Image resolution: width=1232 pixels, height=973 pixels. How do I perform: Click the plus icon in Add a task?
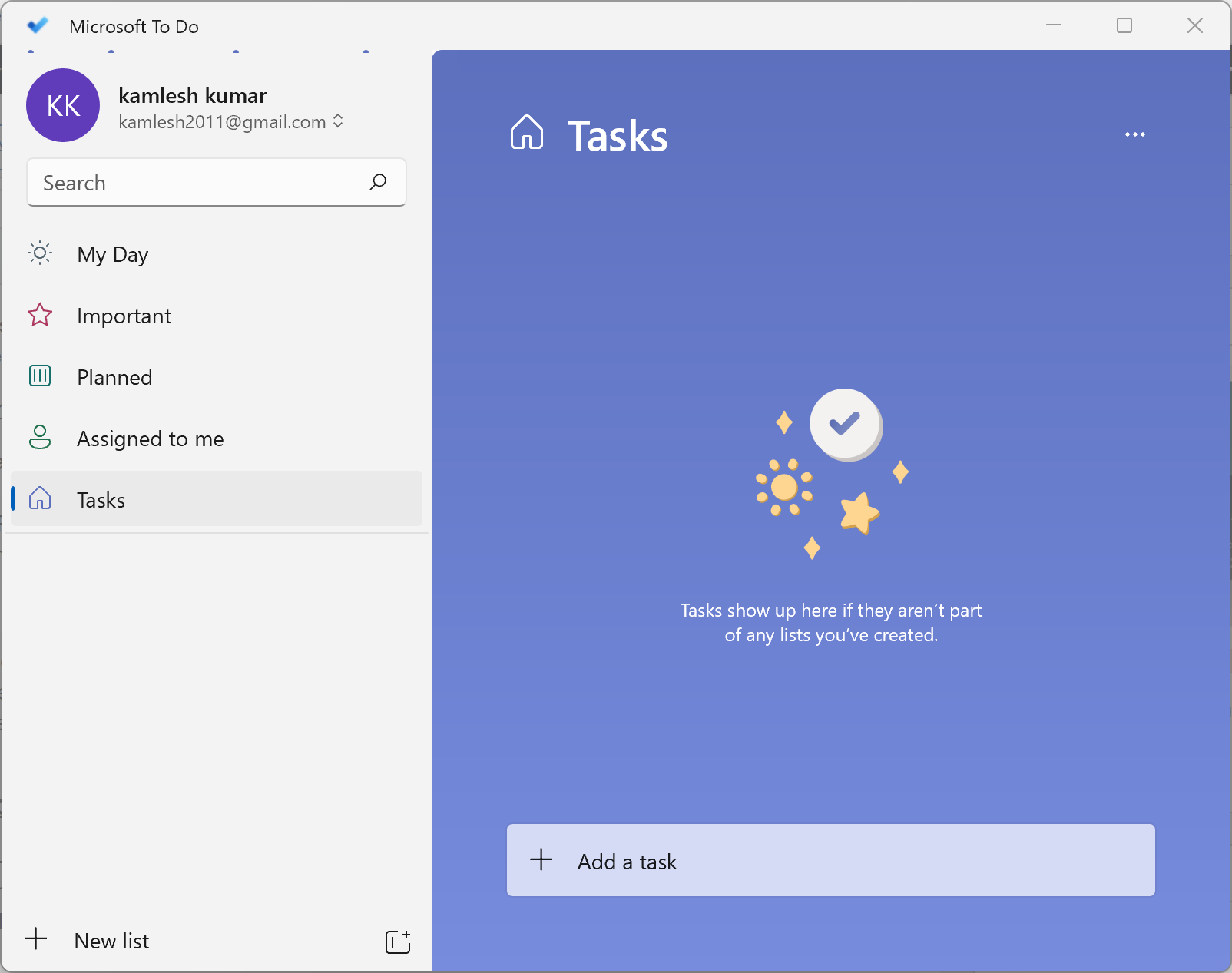tap(541, 859)
